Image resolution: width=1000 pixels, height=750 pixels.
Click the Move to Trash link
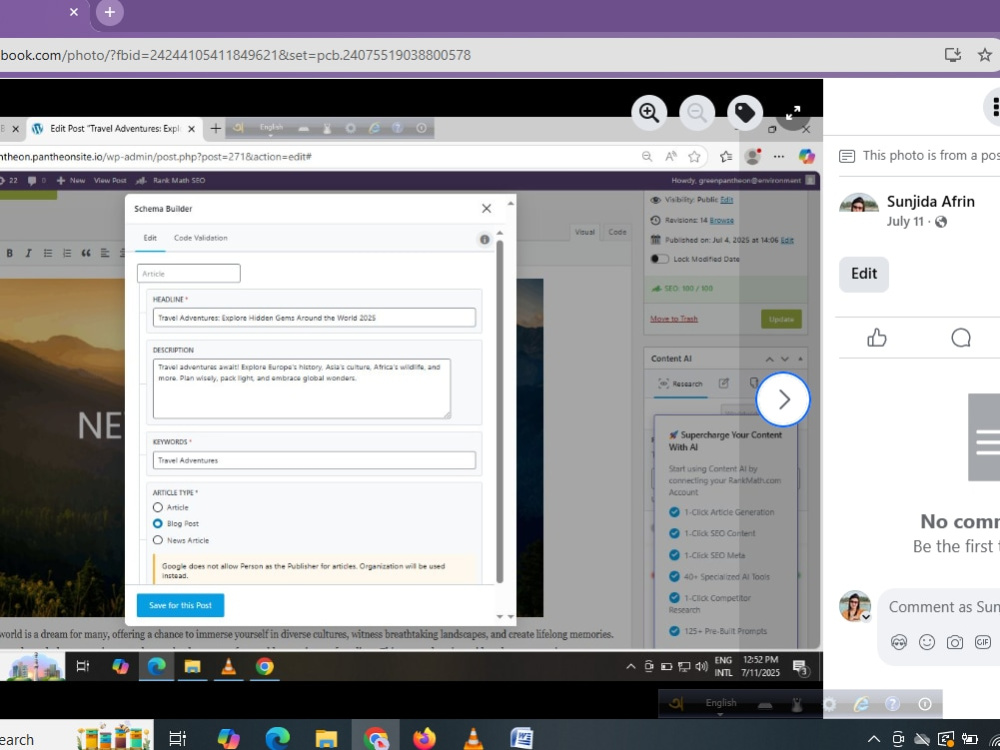pos(673,319)
